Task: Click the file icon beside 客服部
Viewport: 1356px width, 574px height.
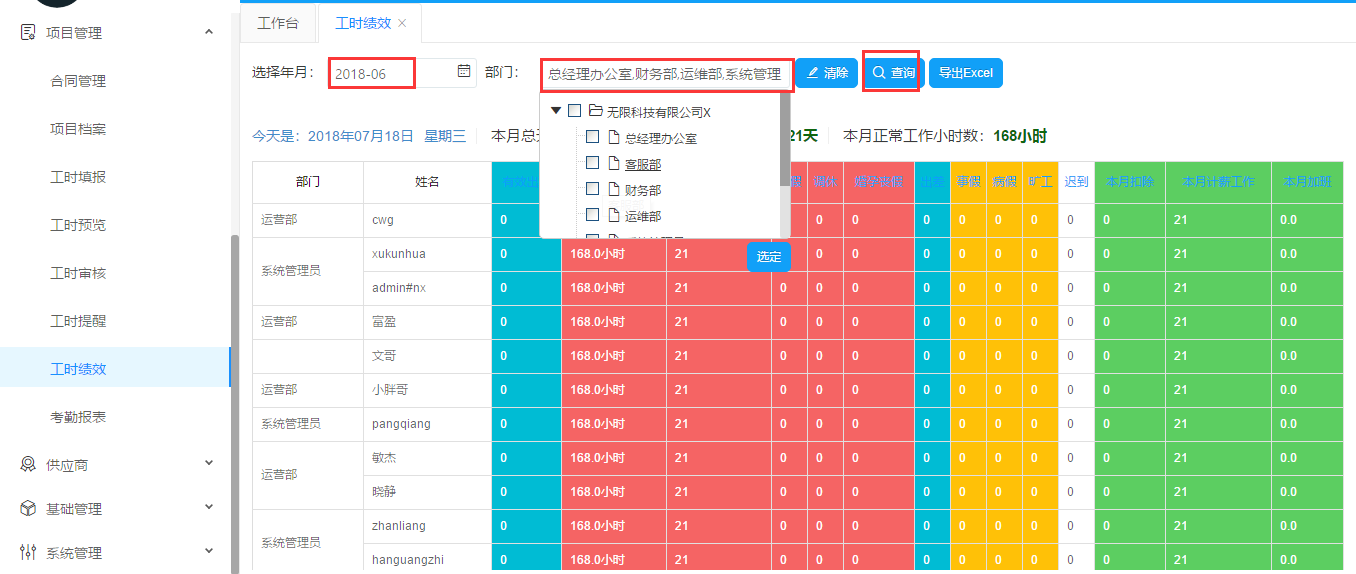Action: click(615, 163)
